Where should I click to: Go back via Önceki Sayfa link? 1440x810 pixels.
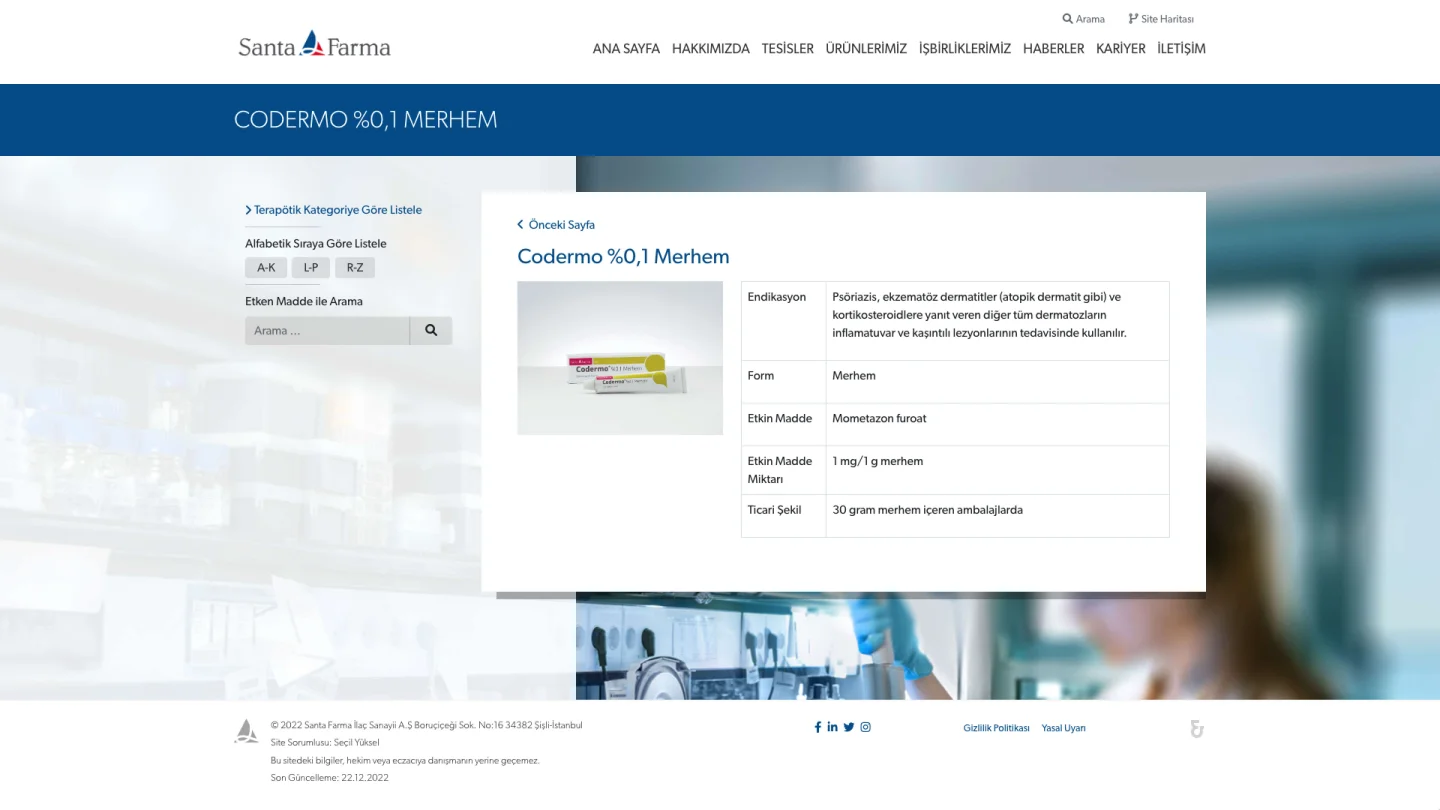click(x=562, y=225)
